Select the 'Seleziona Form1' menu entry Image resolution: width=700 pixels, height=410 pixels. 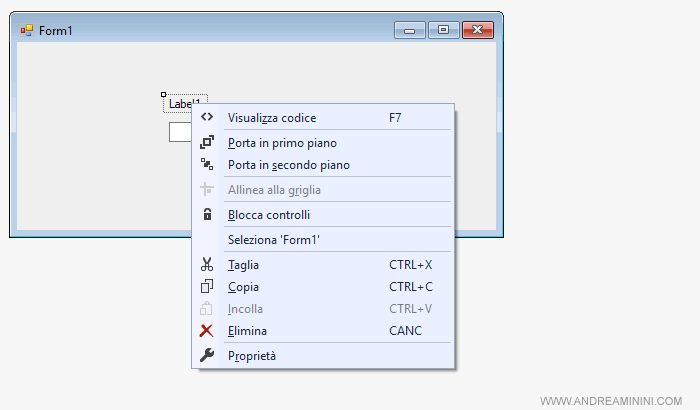[x=273, y=240]
